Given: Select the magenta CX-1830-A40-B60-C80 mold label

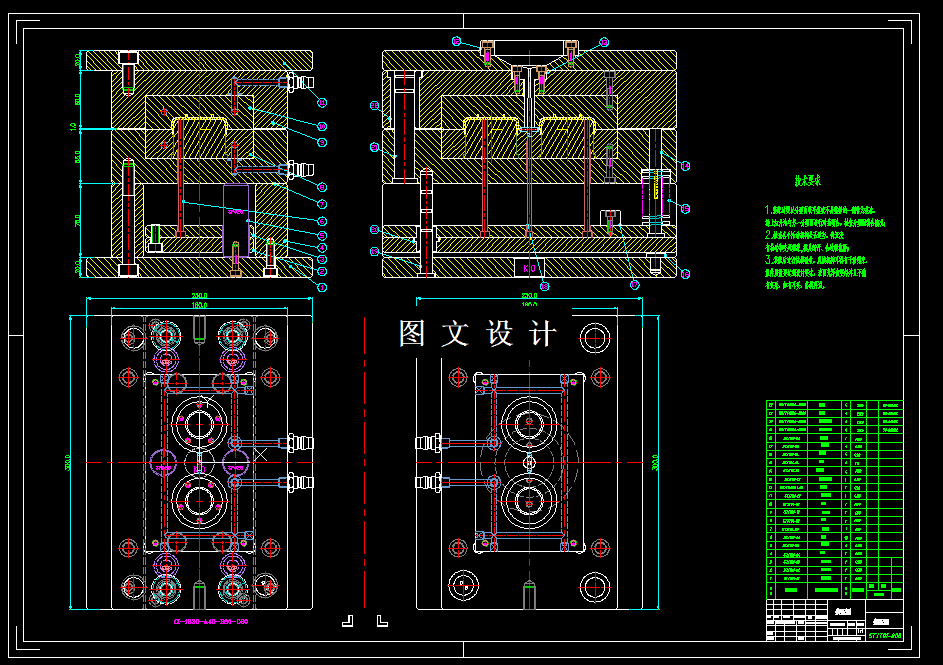Looking at the screenshot, I should (x=210, y=622).
